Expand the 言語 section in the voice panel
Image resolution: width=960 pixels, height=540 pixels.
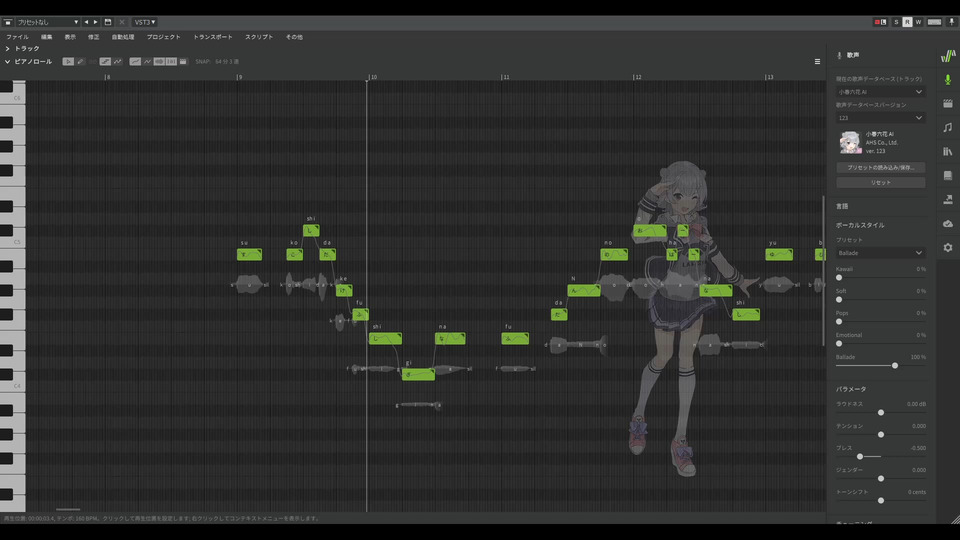click(842, 206)
